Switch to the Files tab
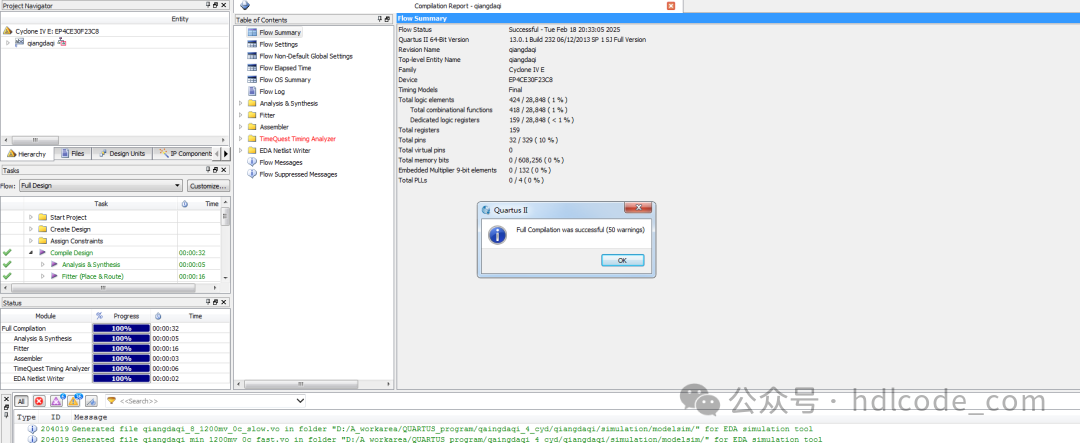Viewport: 1080px width, 443px height. coord(72,154)
